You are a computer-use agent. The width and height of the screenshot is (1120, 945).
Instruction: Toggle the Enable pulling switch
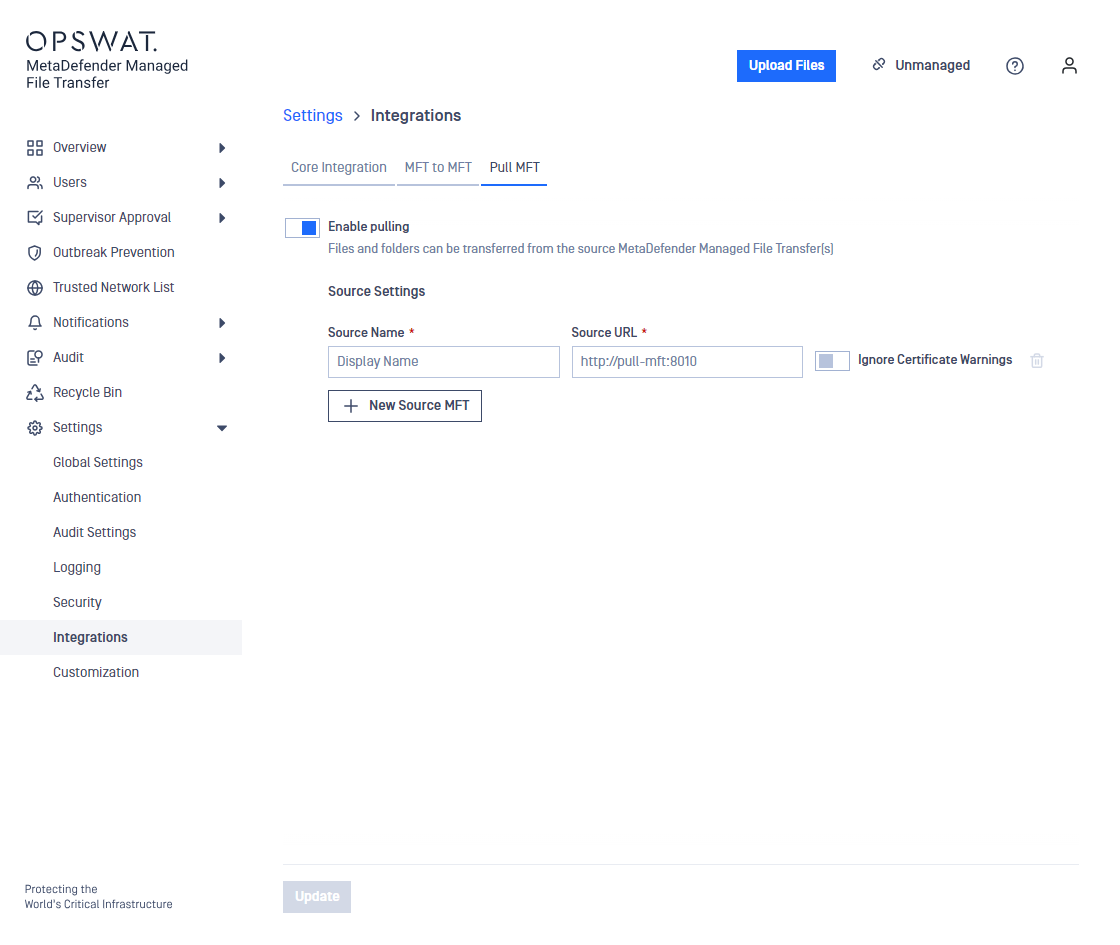coord(302,228)
